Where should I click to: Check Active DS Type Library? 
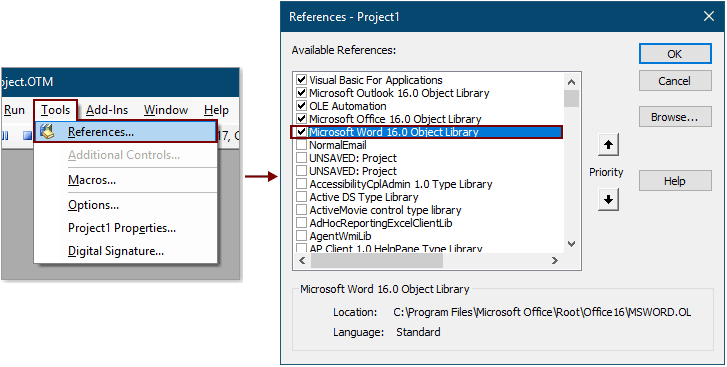(x=301, y=197)
